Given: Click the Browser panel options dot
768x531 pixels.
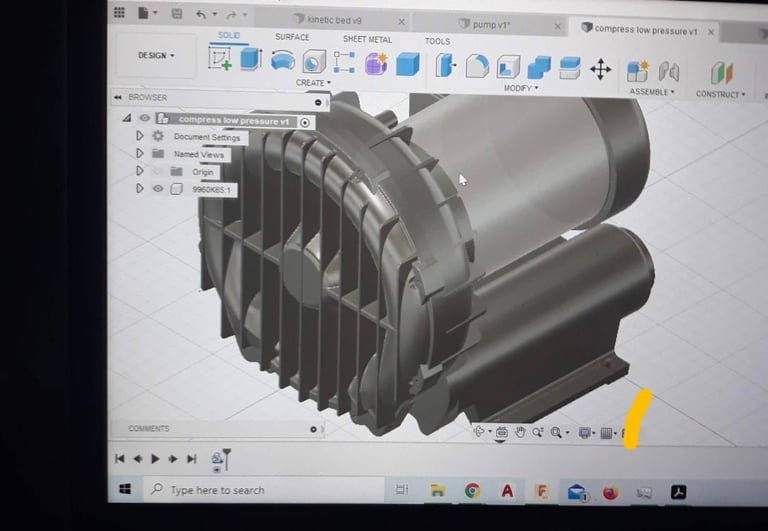Looking at the screenshot, I should [x=318, y=102].
